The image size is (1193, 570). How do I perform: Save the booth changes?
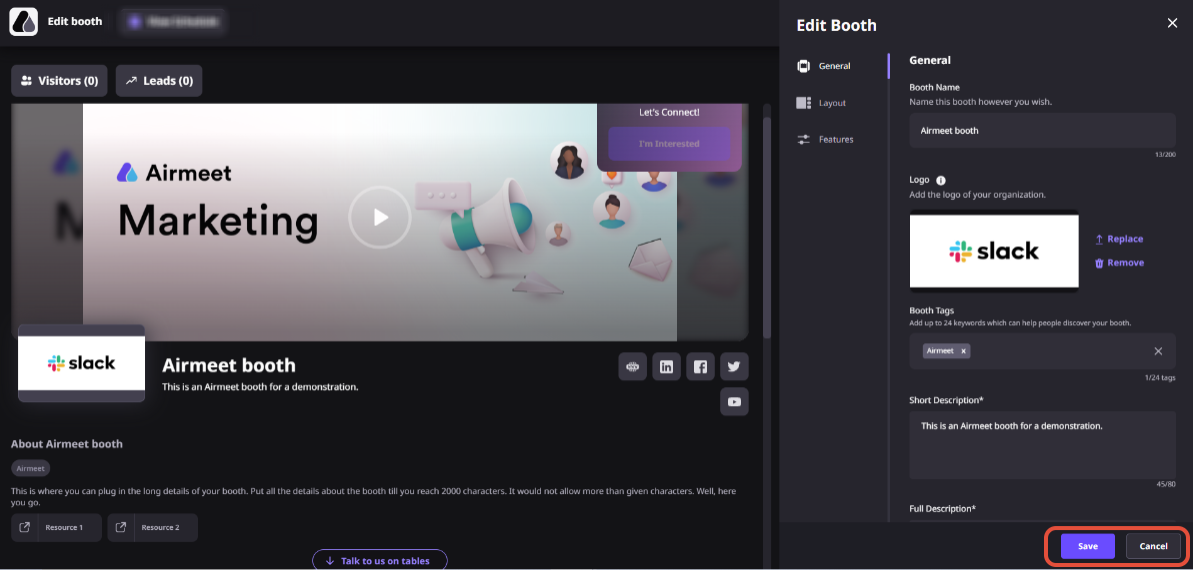pos(1087,546)
